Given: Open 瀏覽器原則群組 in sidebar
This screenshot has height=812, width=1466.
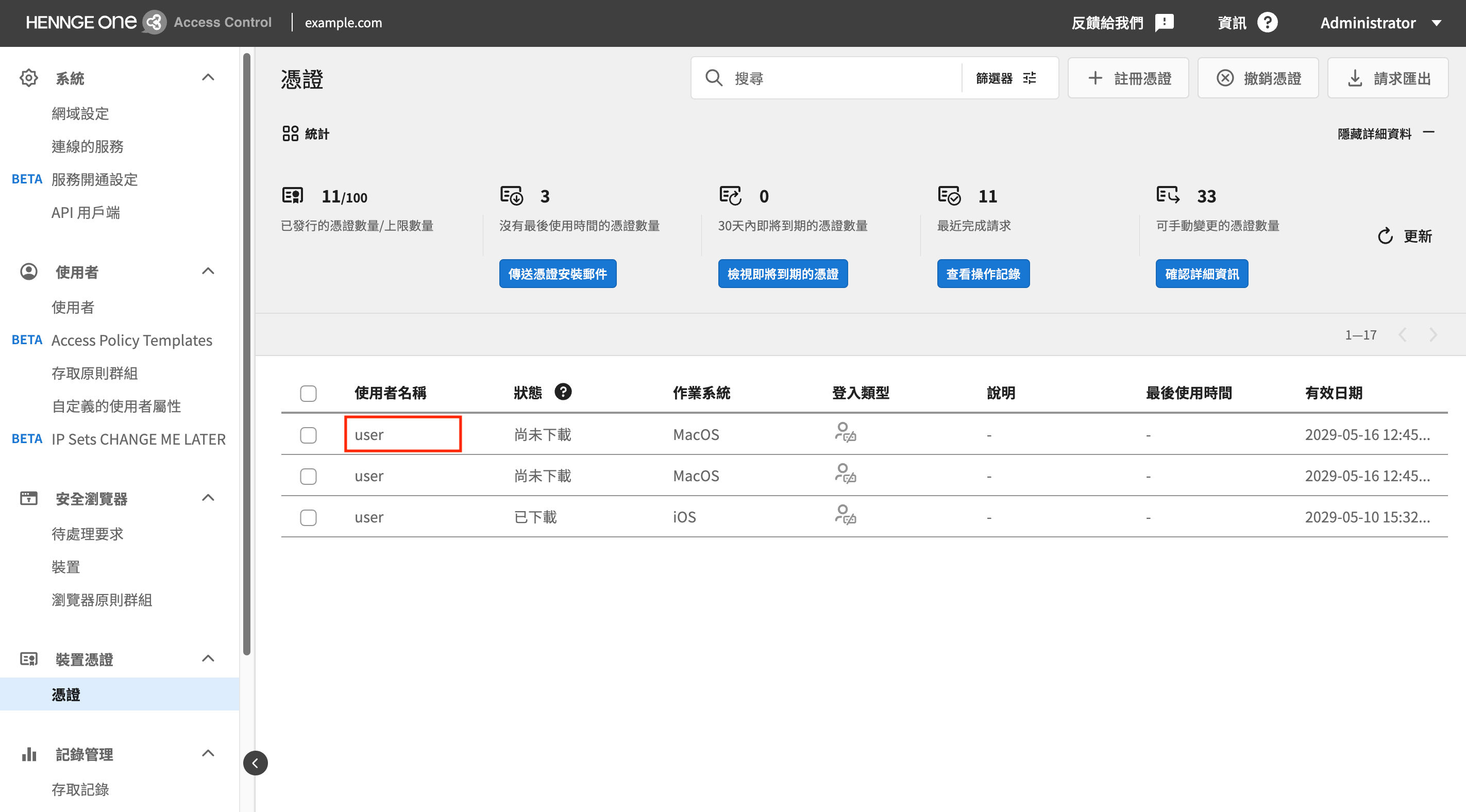Looking at the screenshot, I should (x=102, y=600).
